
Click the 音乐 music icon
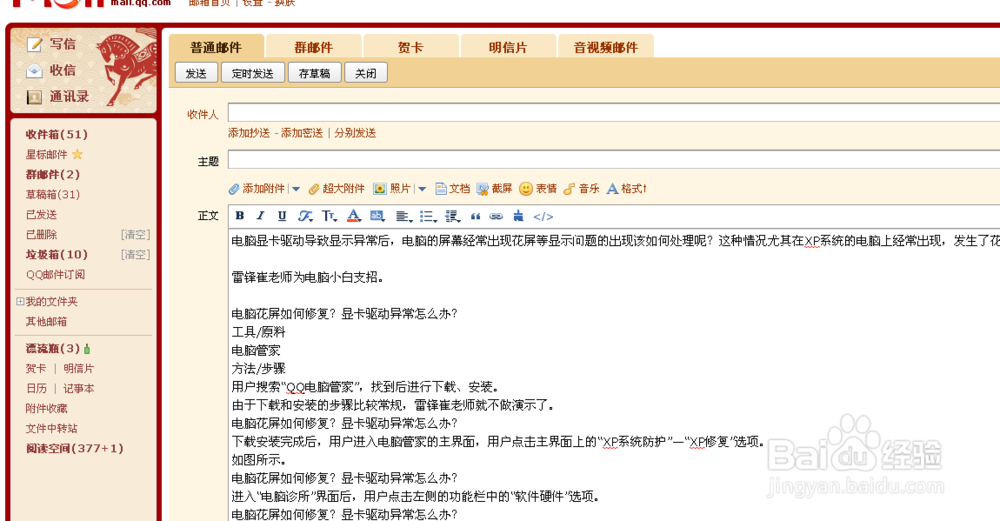coord(569,189)
